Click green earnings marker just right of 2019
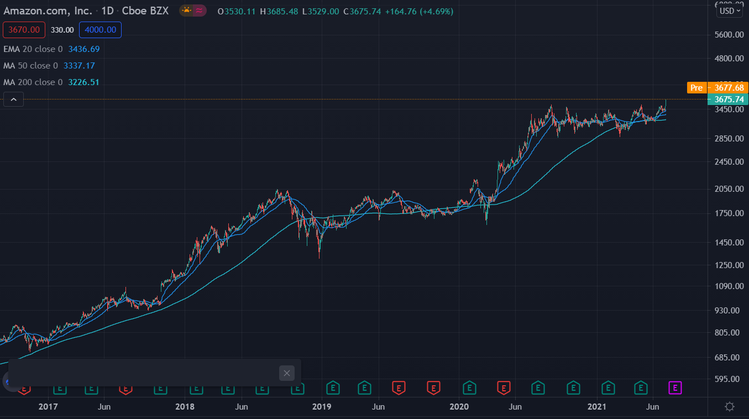The width and height of the screenshot is (749, 419). coord(333,387)
